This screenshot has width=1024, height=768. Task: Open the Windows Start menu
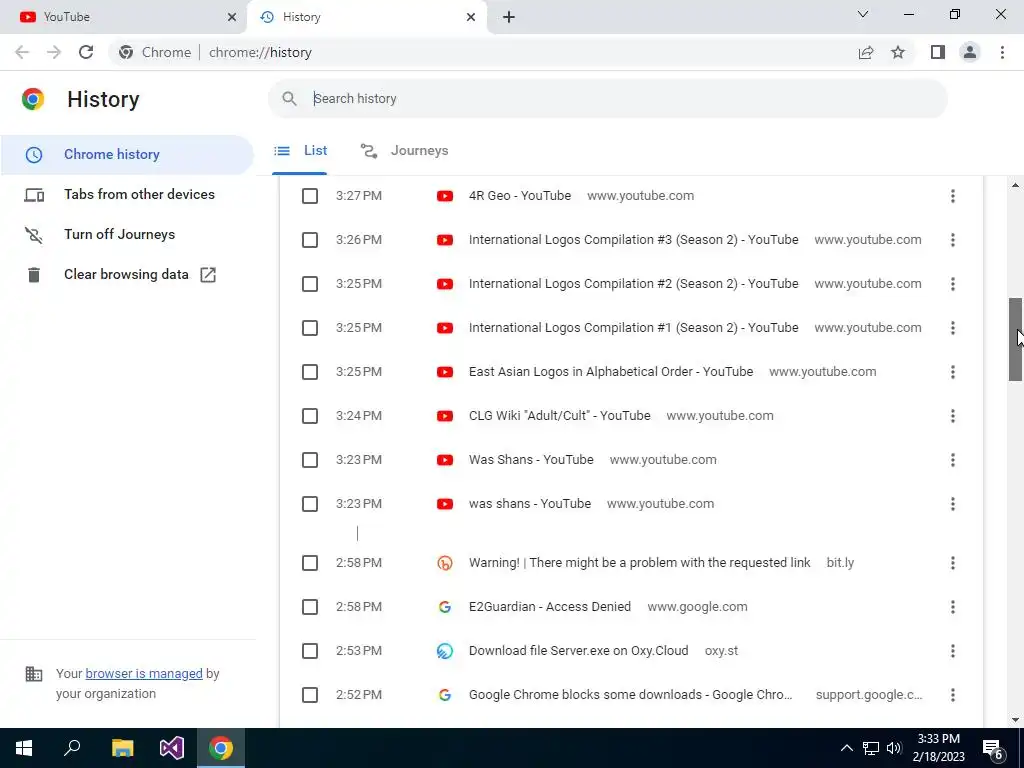pos(24,748)
